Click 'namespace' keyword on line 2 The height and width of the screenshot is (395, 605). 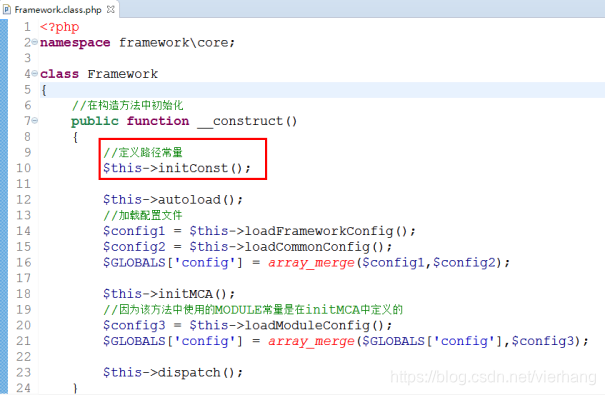coord(75,43)
